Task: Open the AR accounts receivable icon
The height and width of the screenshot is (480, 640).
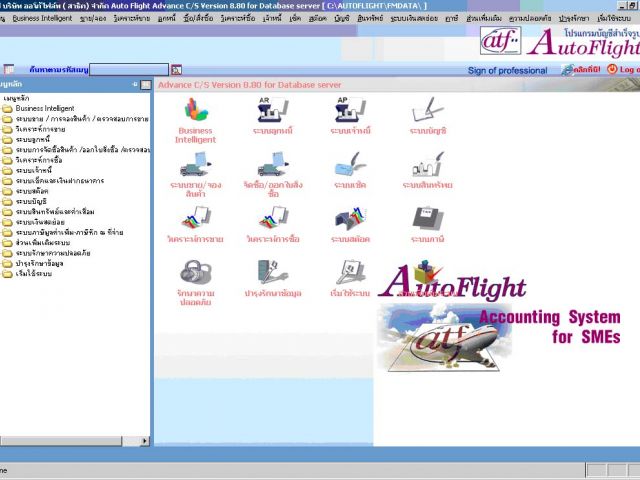Action: pos(272,111)
